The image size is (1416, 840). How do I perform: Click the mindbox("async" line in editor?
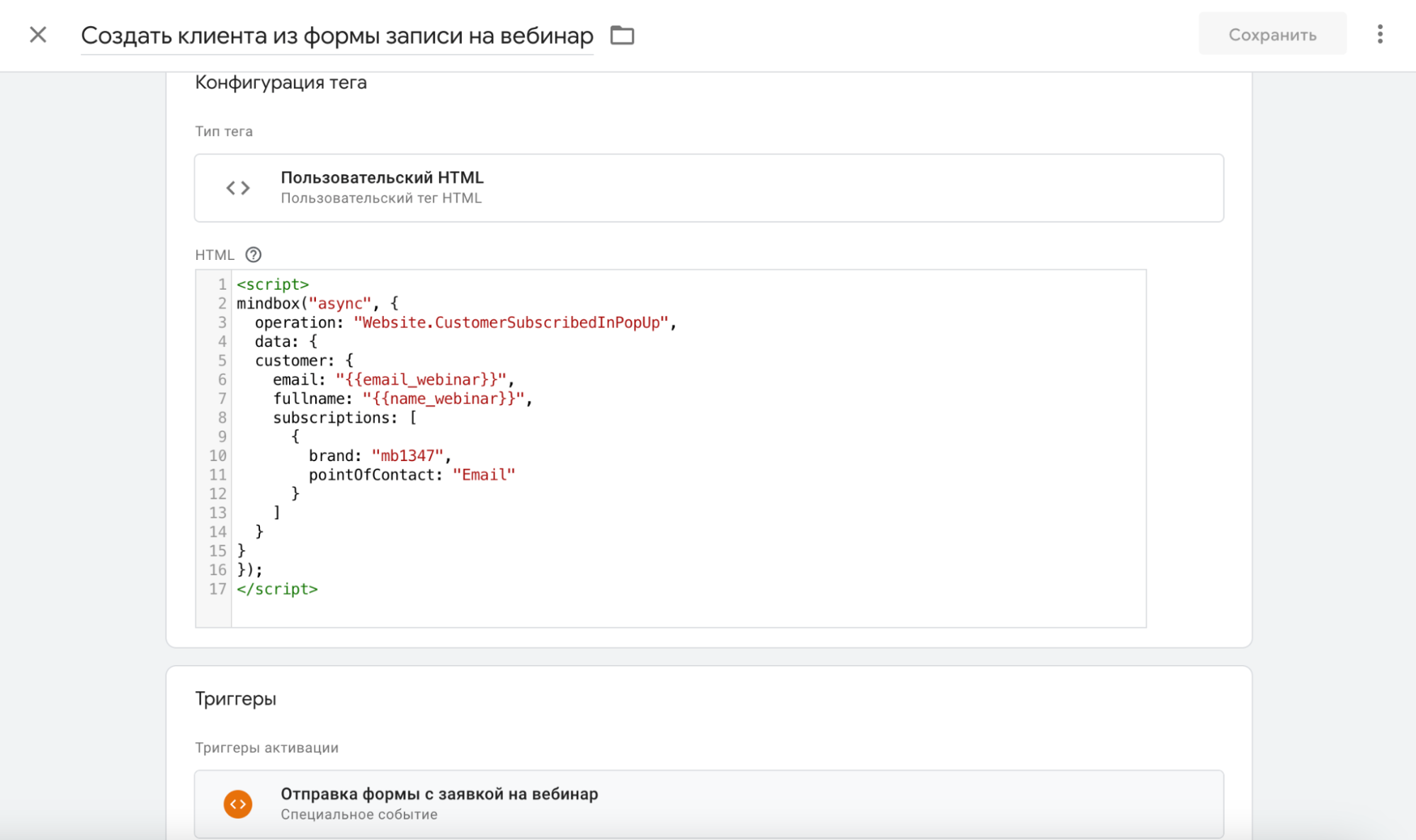point(317,304)
